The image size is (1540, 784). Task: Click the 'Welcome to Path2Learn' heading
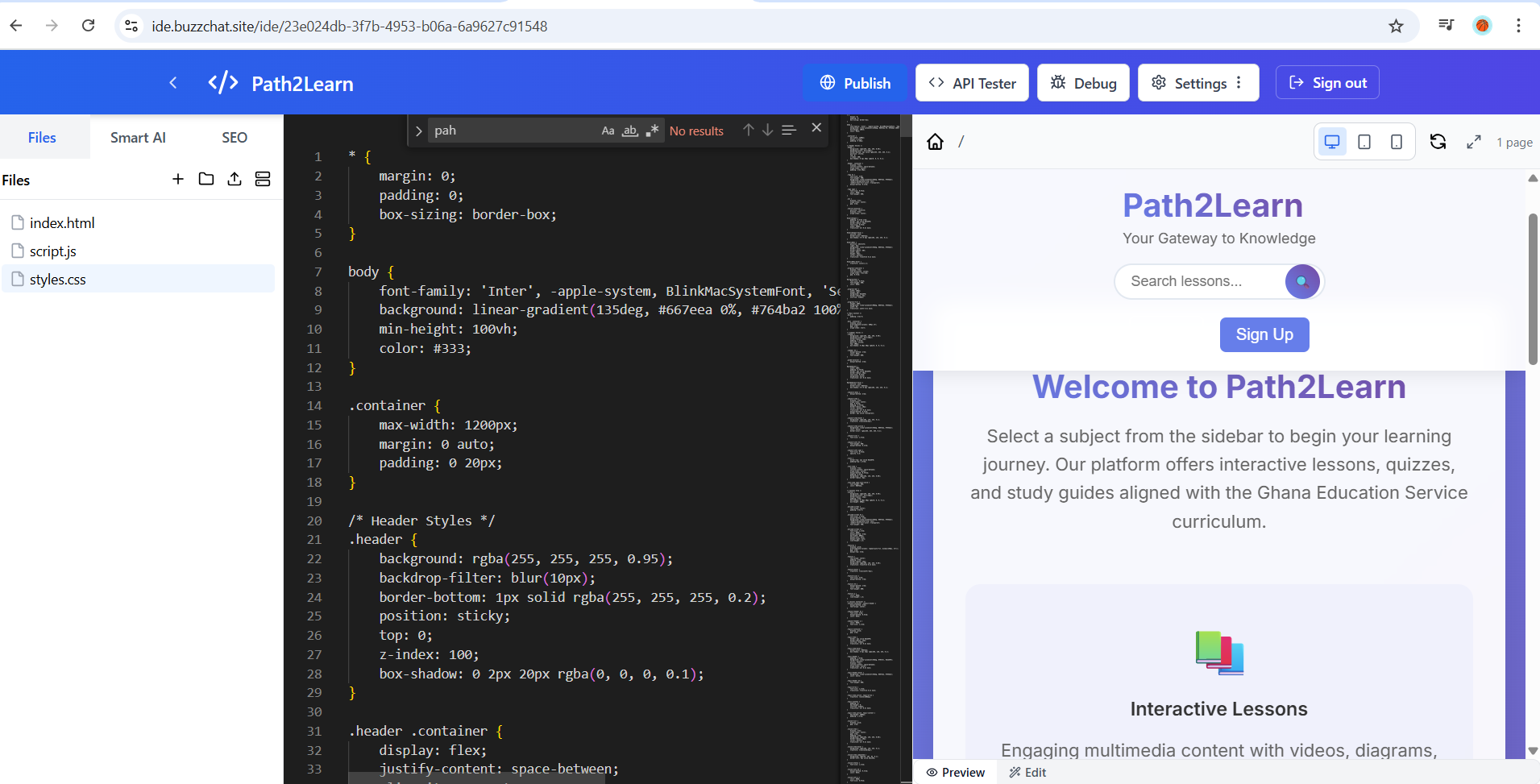[x=1218, y=388]
